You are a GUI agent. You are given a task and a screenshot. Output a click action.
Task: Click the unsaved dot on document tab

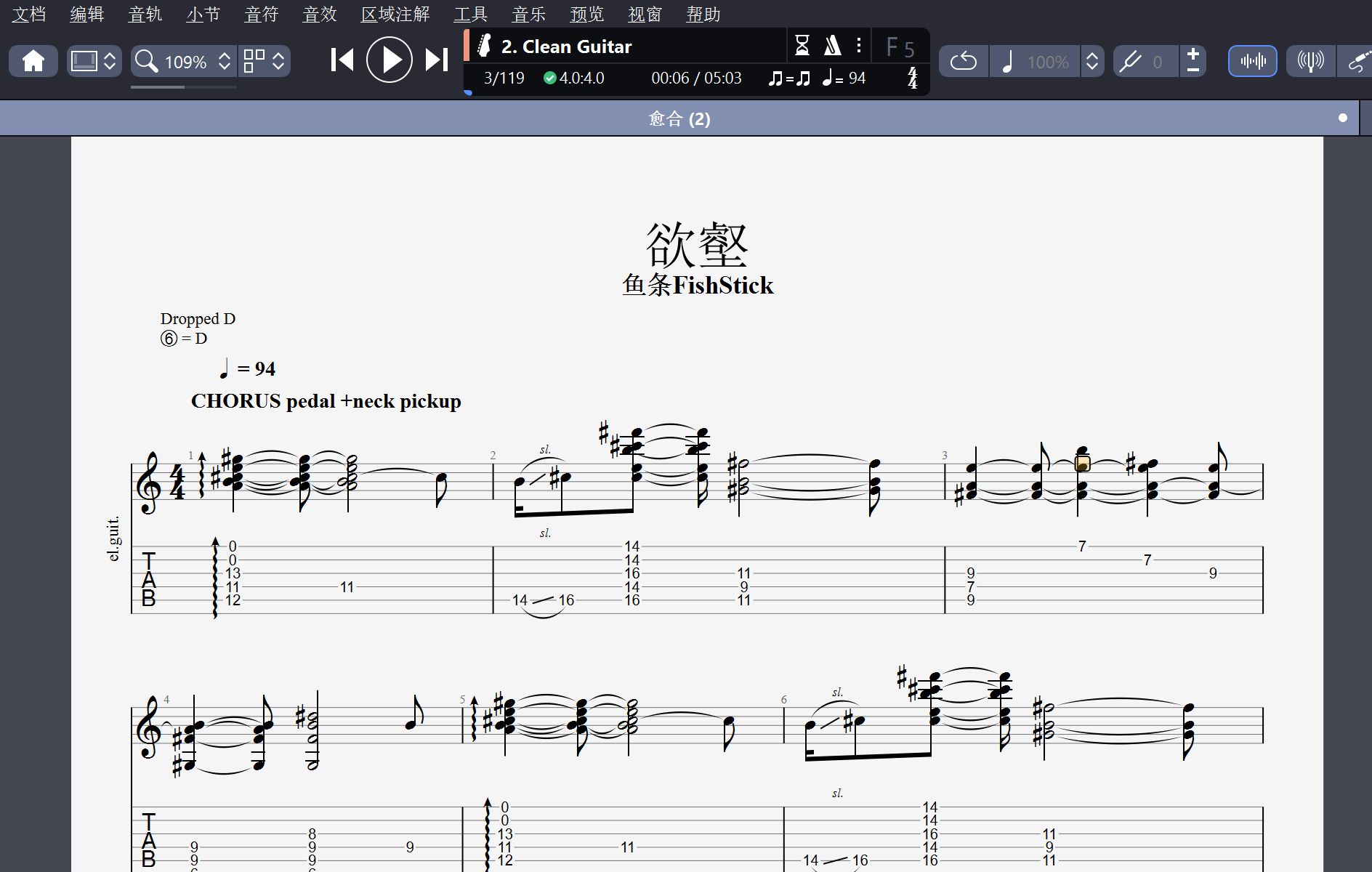tap(1343, 118)
